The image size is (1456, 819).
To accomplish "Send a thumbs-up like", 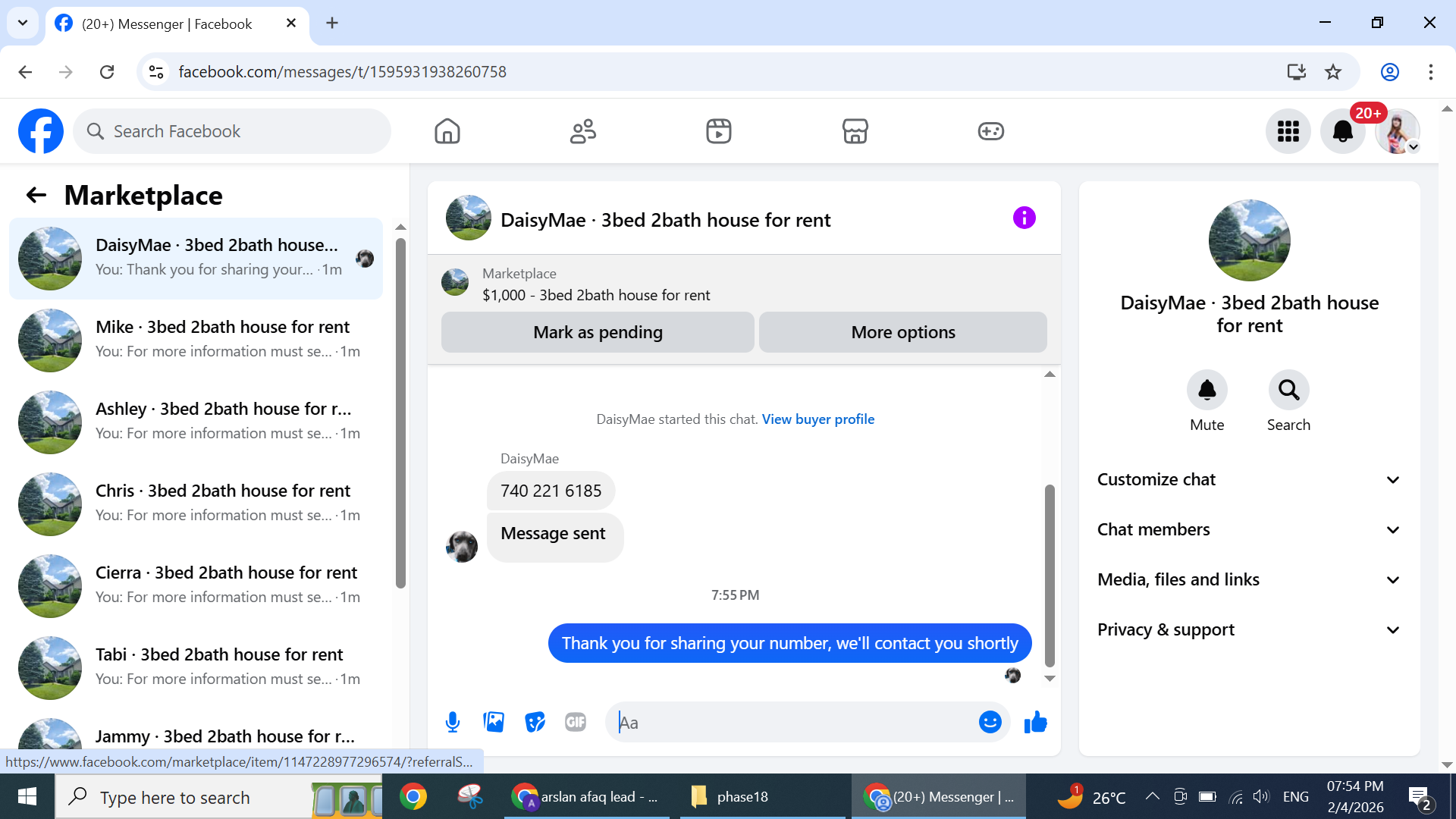I will [1035, 722].
